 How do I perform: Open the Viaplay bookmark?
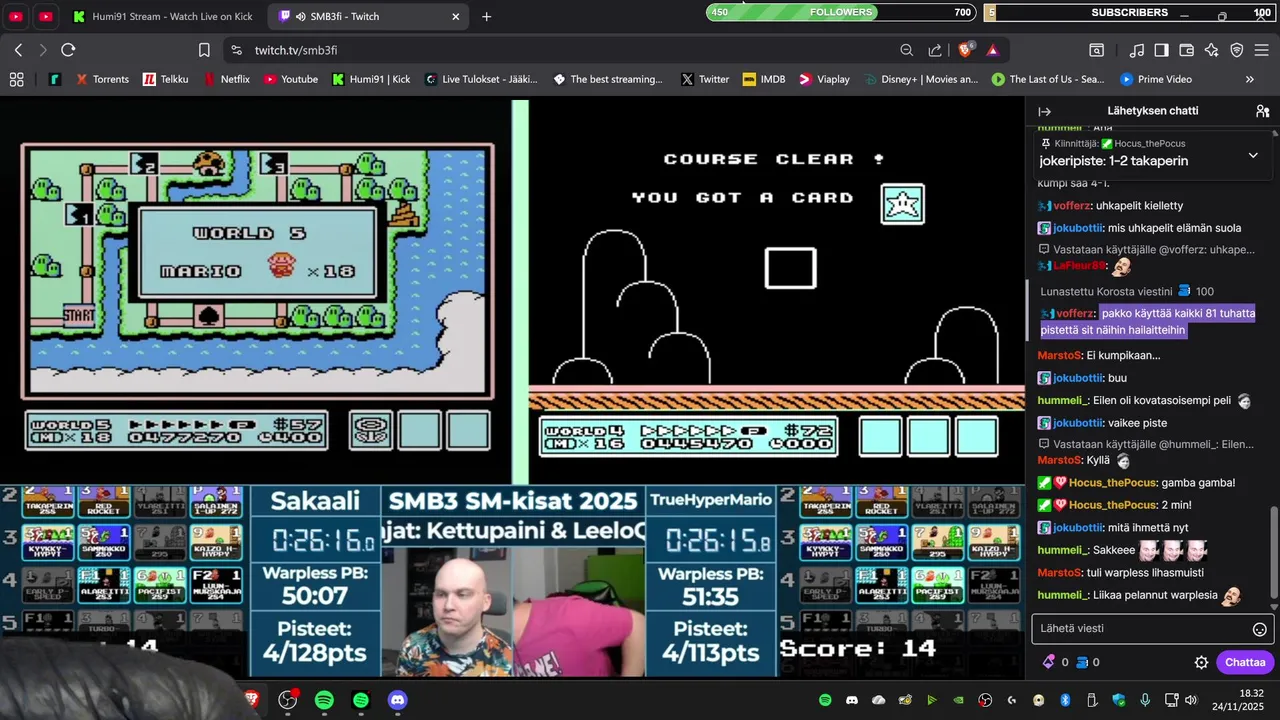824,79
